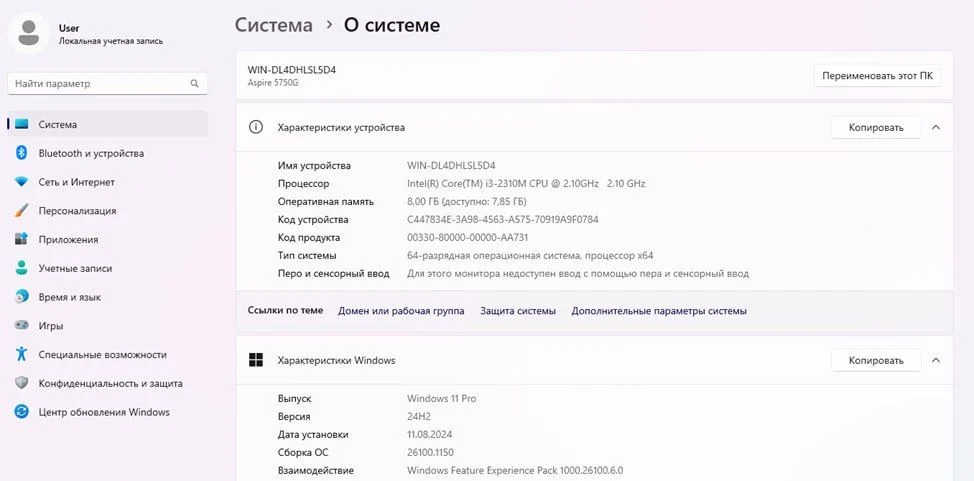Click the pen and touch input description

(x=578, y=273)
